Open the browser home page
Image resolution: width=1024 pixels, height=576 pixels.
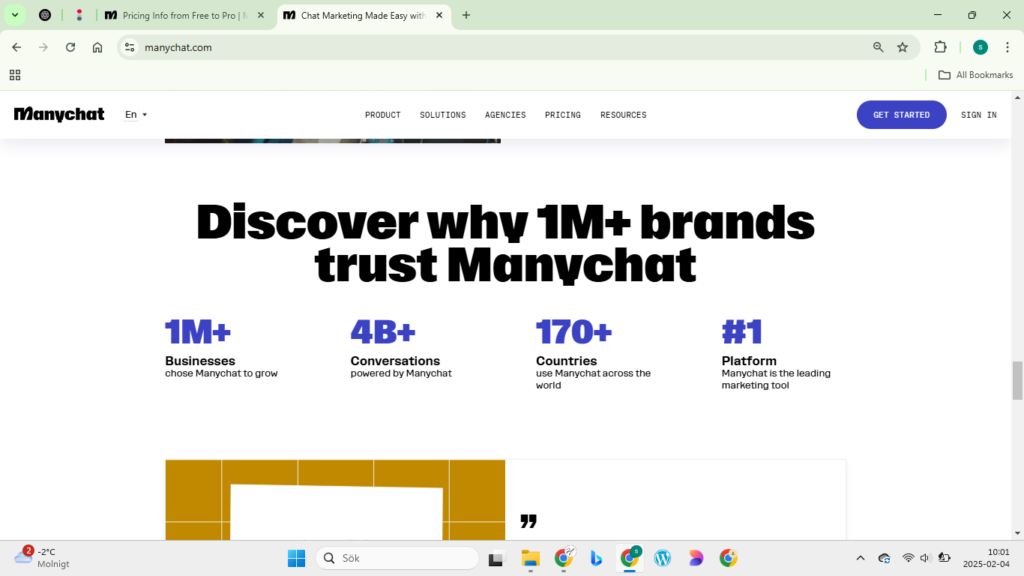97,47
